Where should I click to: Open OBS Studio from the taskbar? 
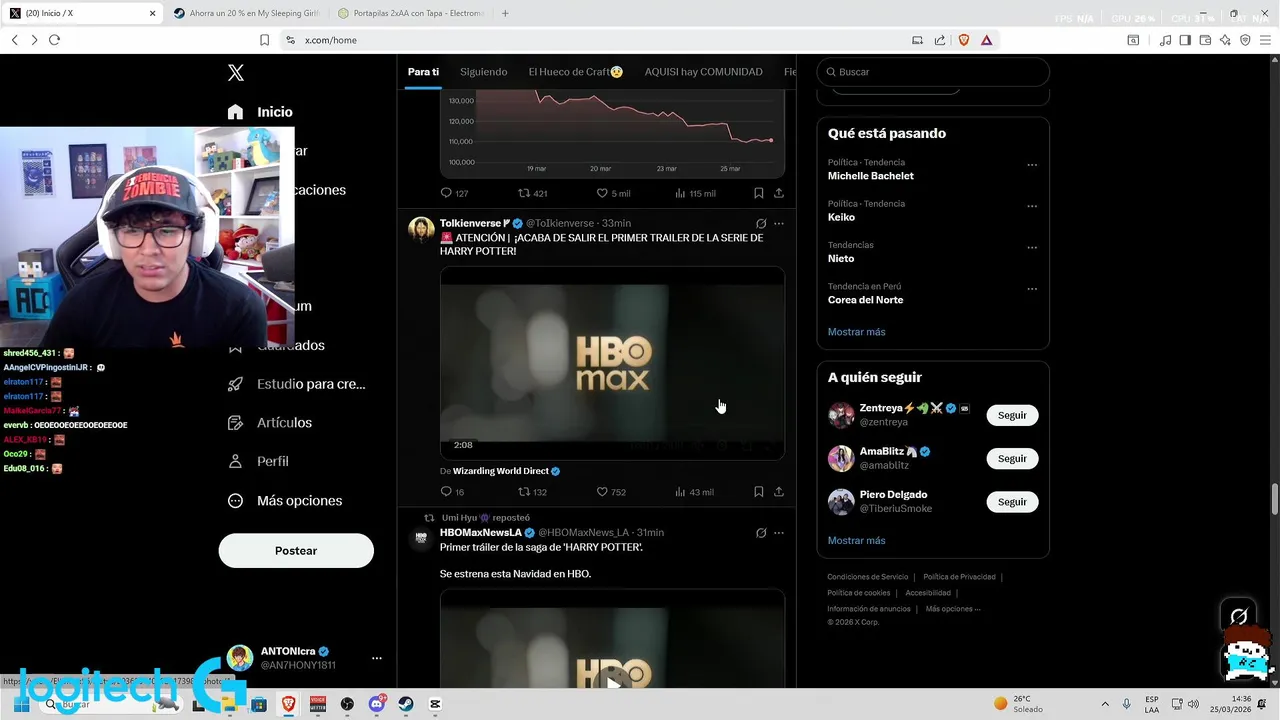tap(347, 704)
